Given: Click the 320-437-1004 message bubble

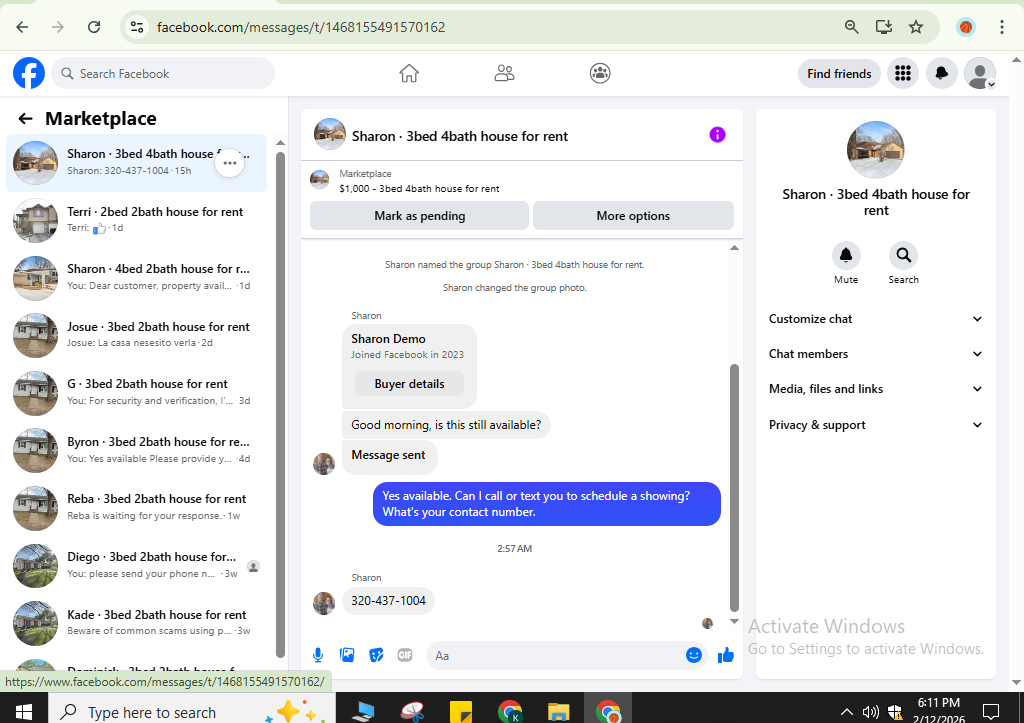Looking at the screenshot, I should click(x=389, y=601).
